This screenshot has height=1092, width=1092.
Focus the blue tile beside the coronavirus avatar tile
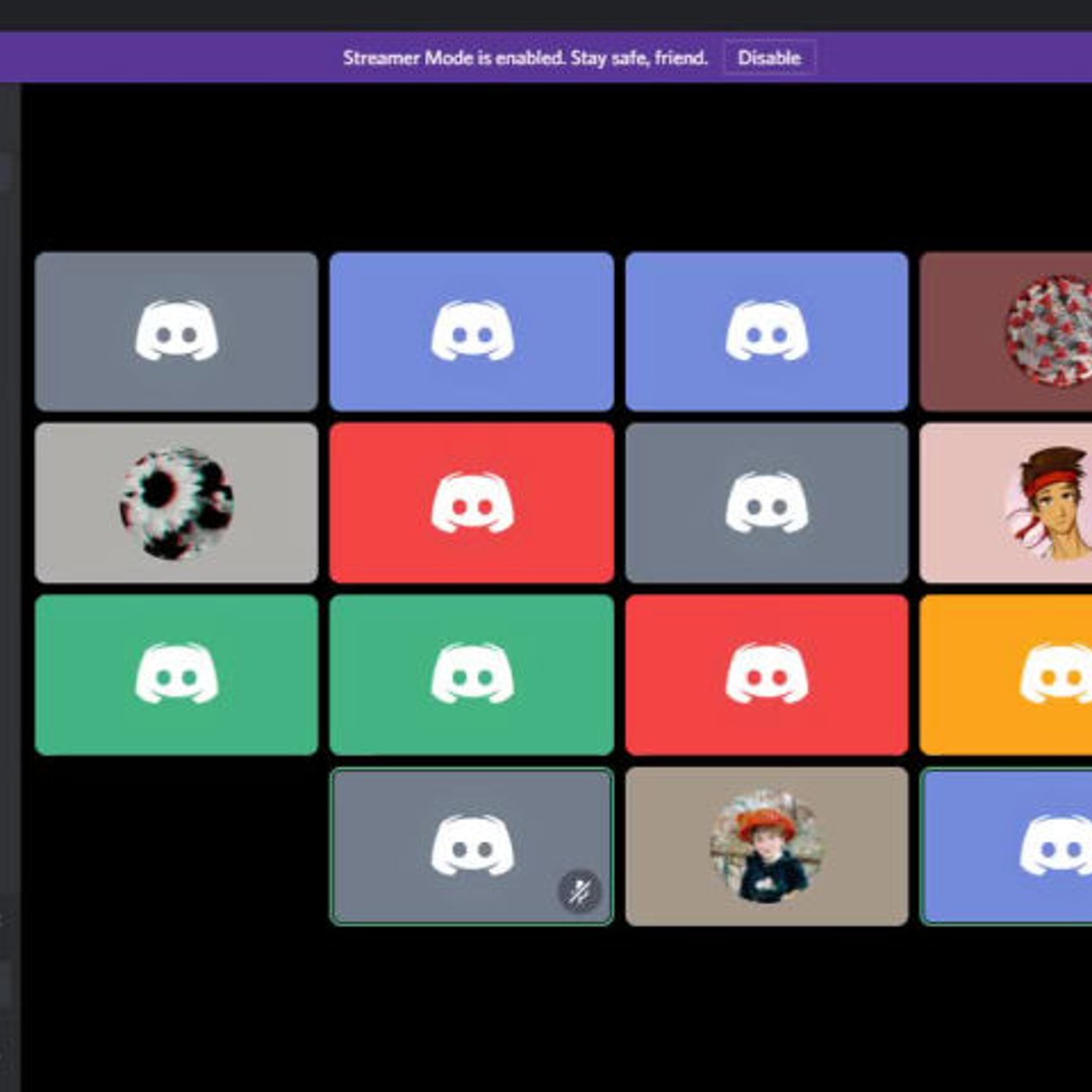(x=767, y=331)
